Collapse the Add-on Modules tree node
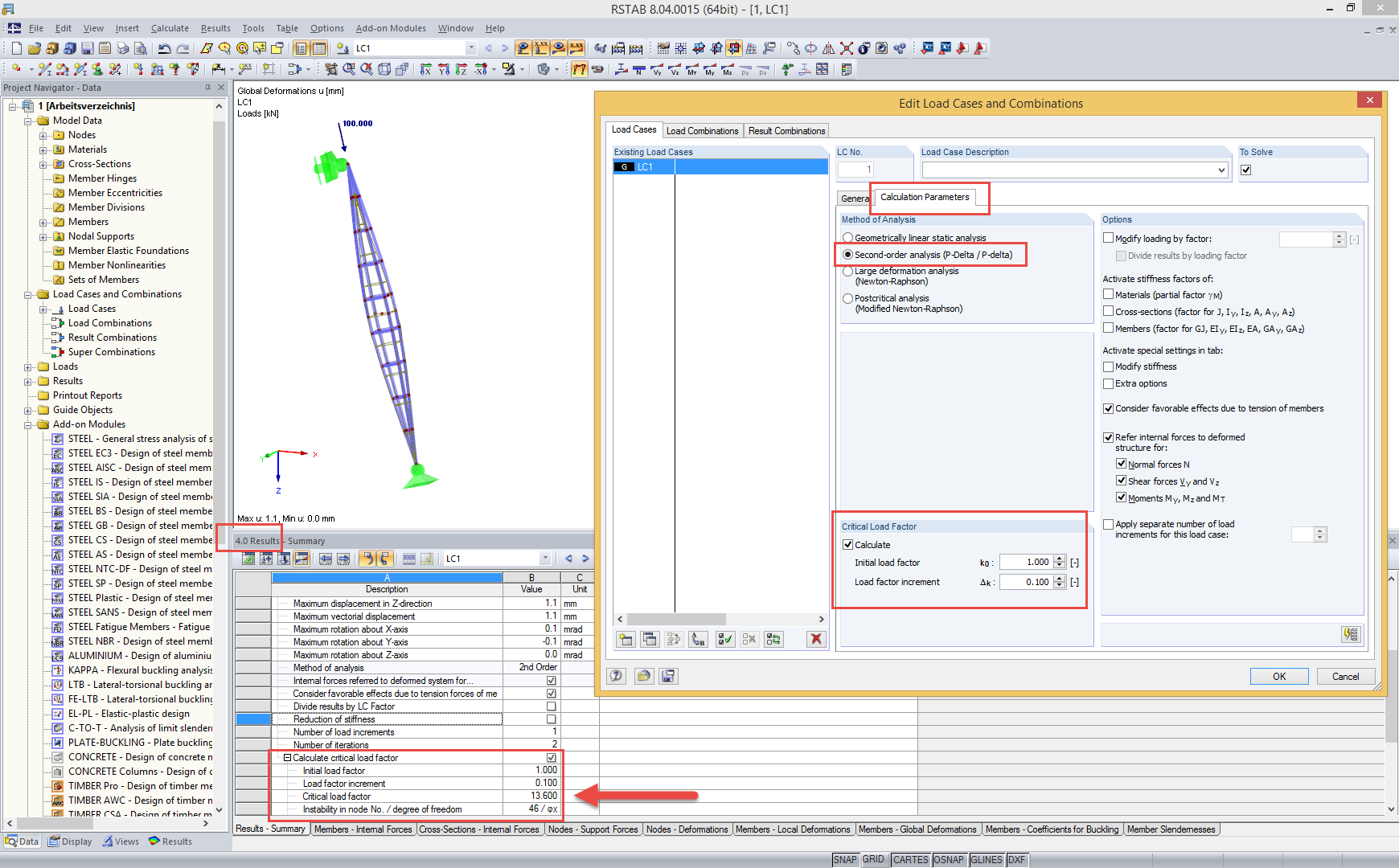Screen dimensions: 1399x868 pos(28,424)
